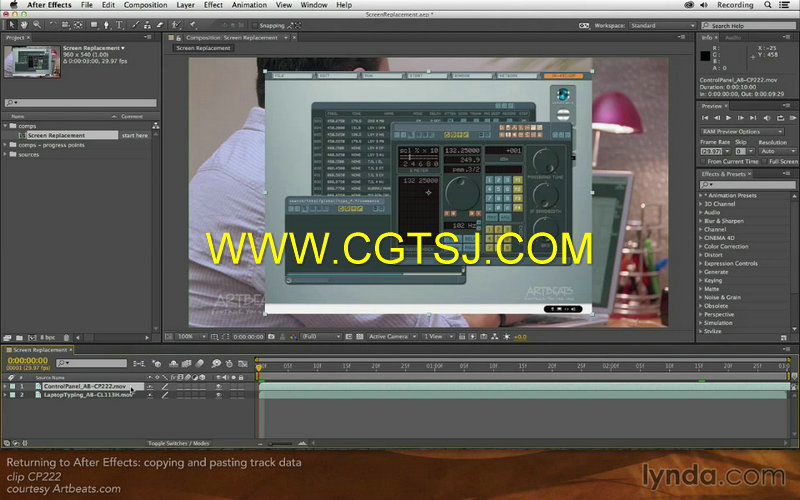Select the Rectangle shape tool

(94, 25)
